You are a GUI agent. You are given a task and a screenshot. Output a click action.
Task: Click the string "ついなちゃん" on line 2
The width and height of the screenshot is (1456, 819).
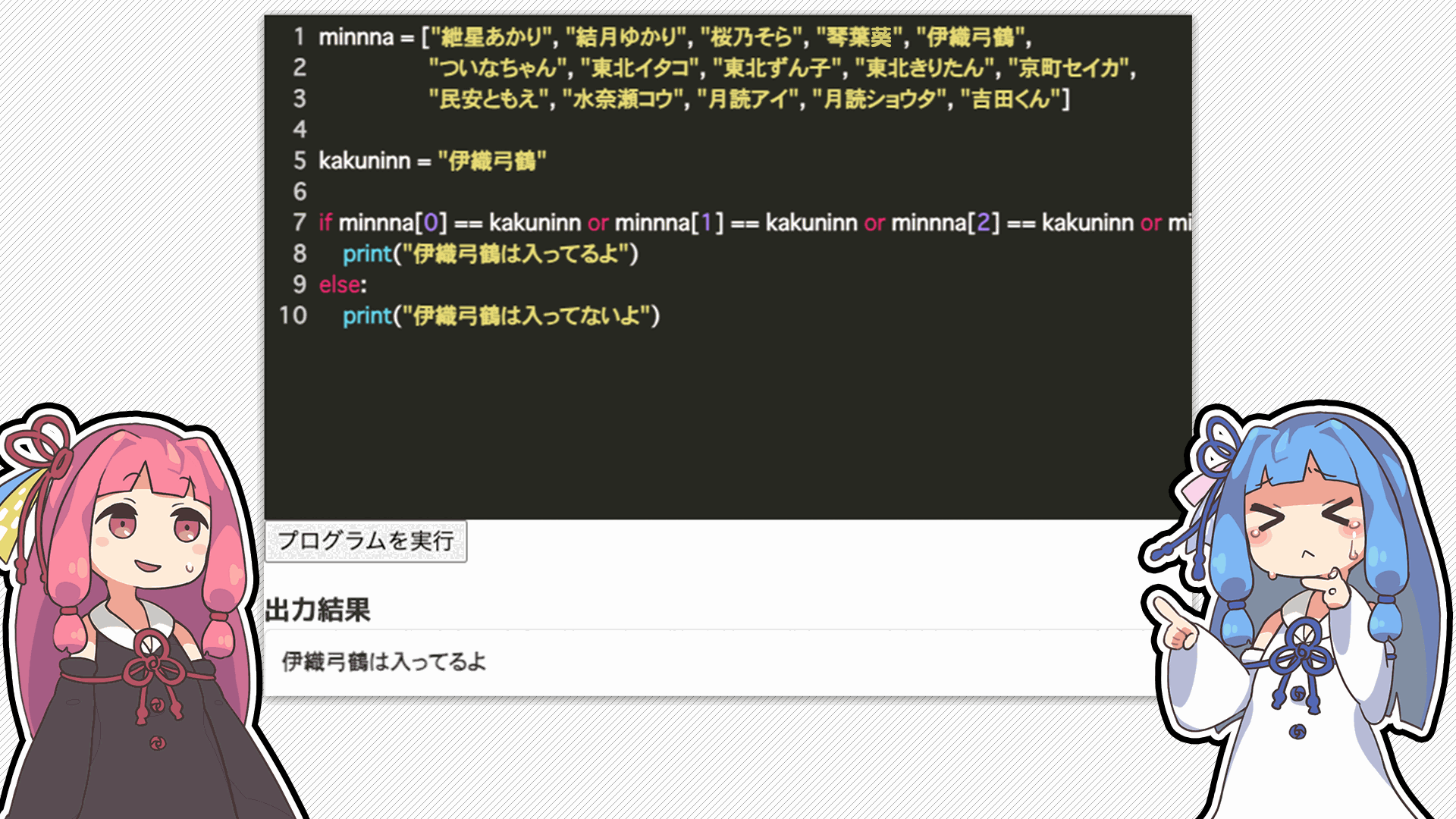pos(498,67)
